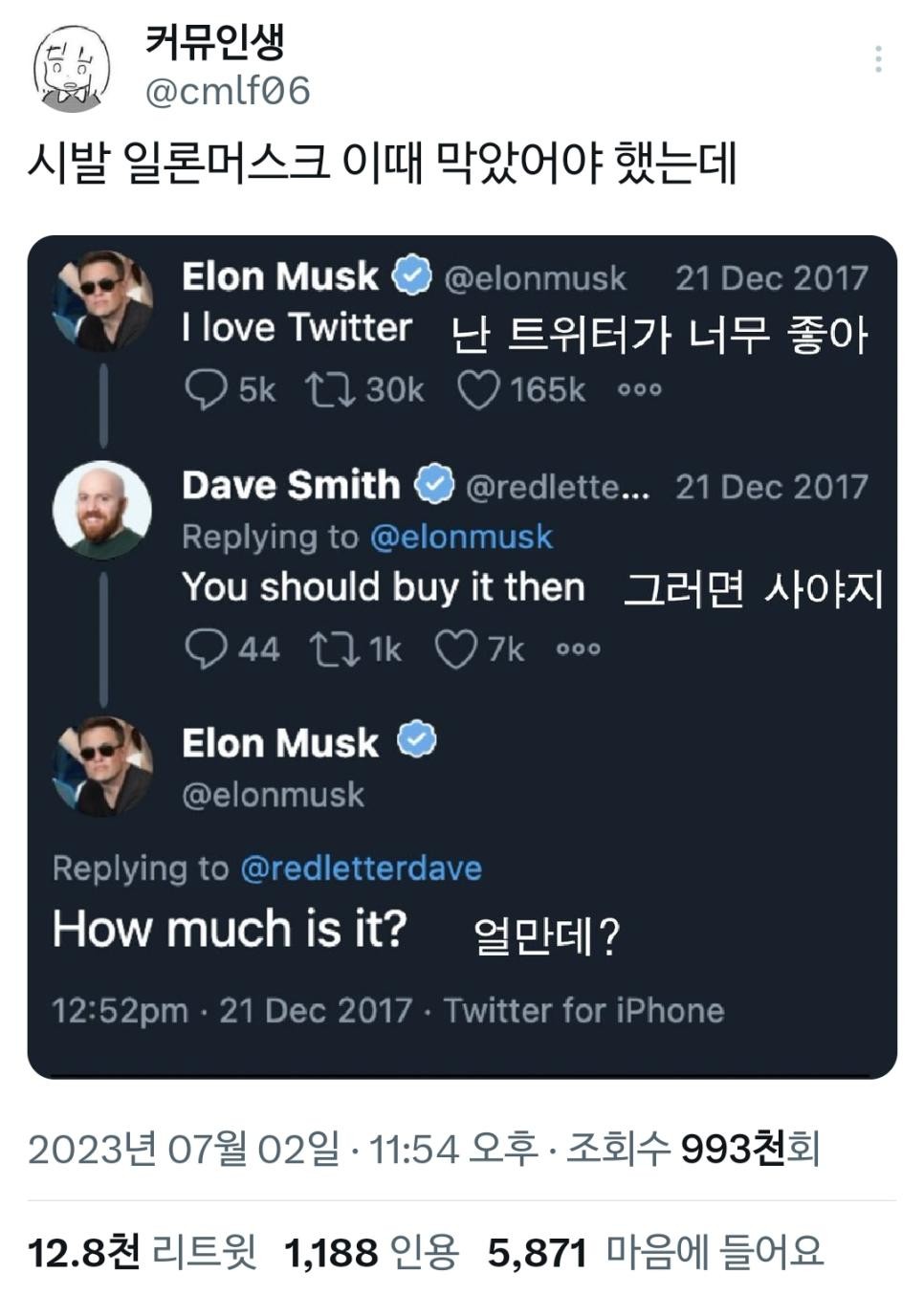Like Dave Smith's reply with 7k hearts

[x=455, y=649]
